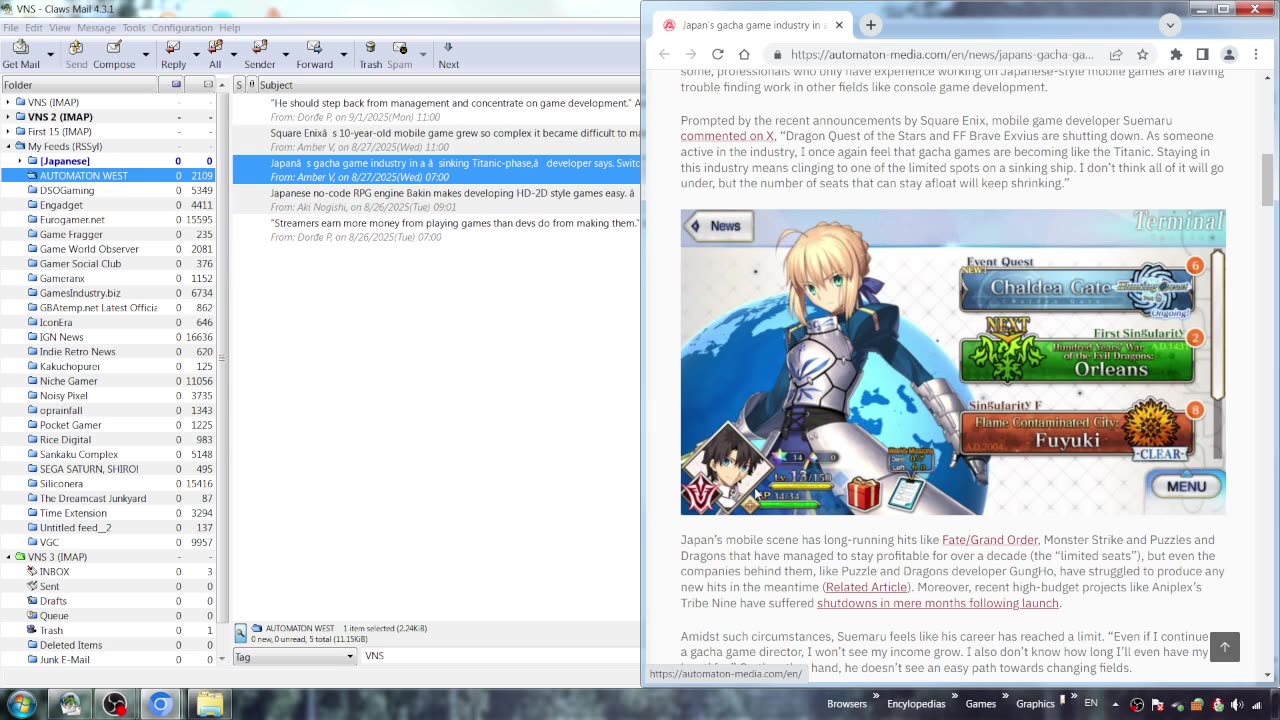The width and height of the screenshot is (1280, 720).
Task: Open the INBOX folder under VNS 3
Action: click(54, 572)
